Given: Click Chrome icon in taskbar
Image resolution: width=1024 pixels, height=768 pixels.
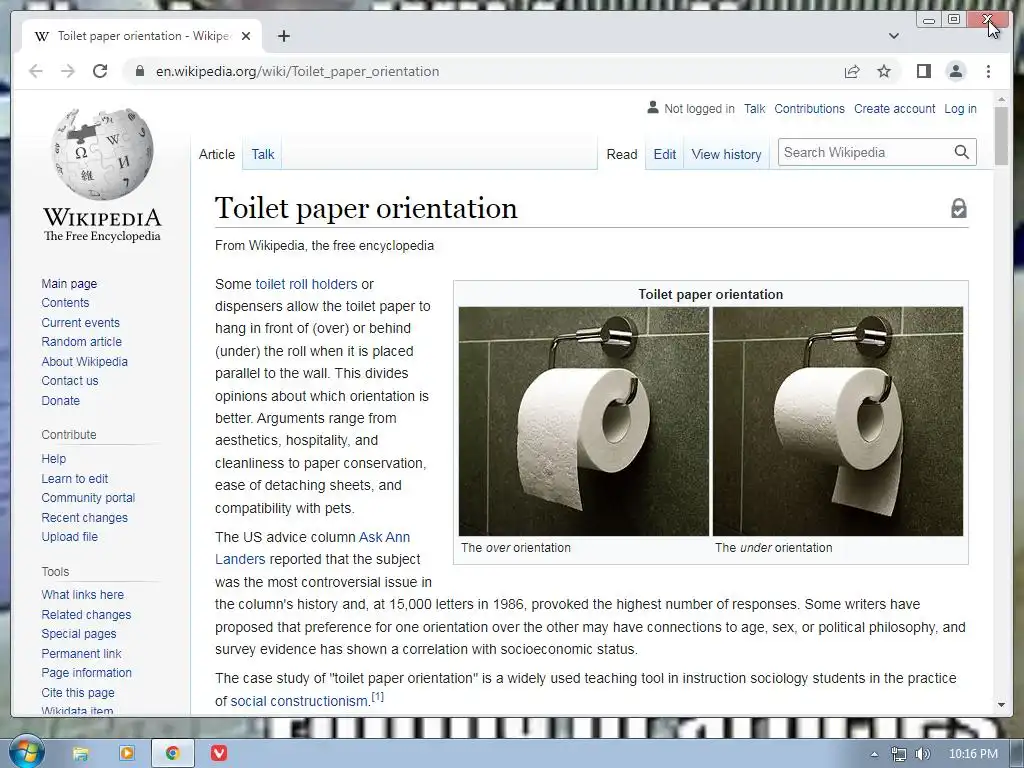Looking at the screenshot, I should point(172,754).
